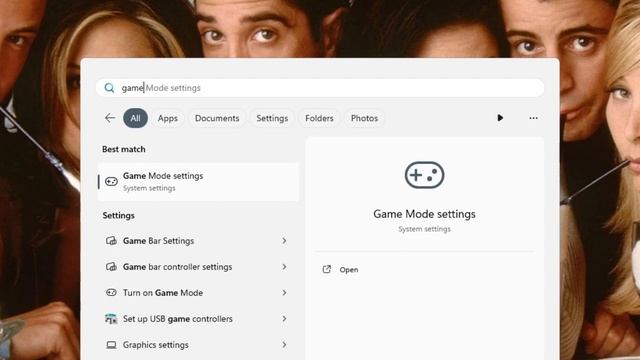Expand the Game Bar Settings chevron
The width and height of the screenshot is (640, 360).
pyautogui.click(x=284, y=241)
